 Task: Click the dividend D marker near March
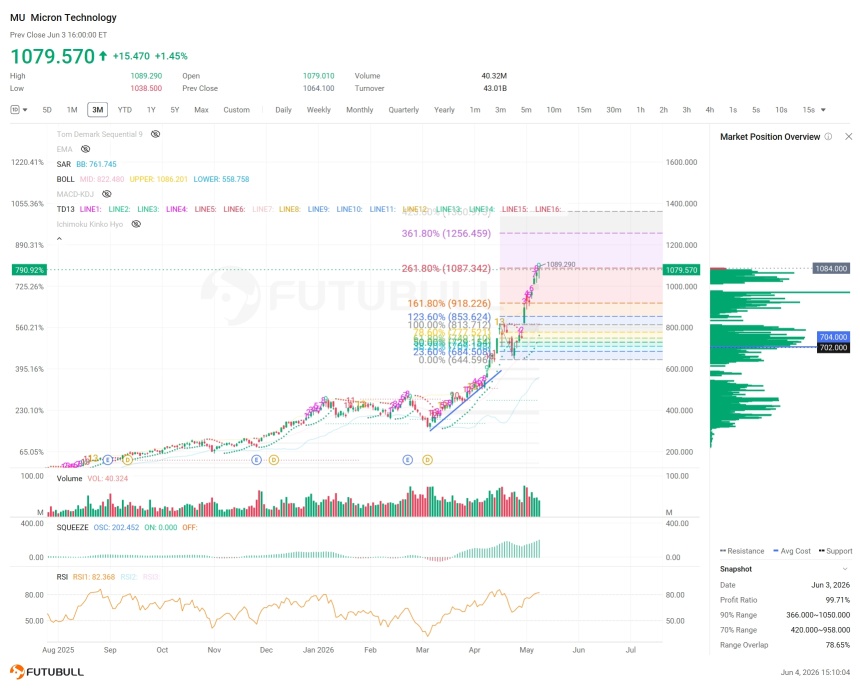[x=427, y=460]
